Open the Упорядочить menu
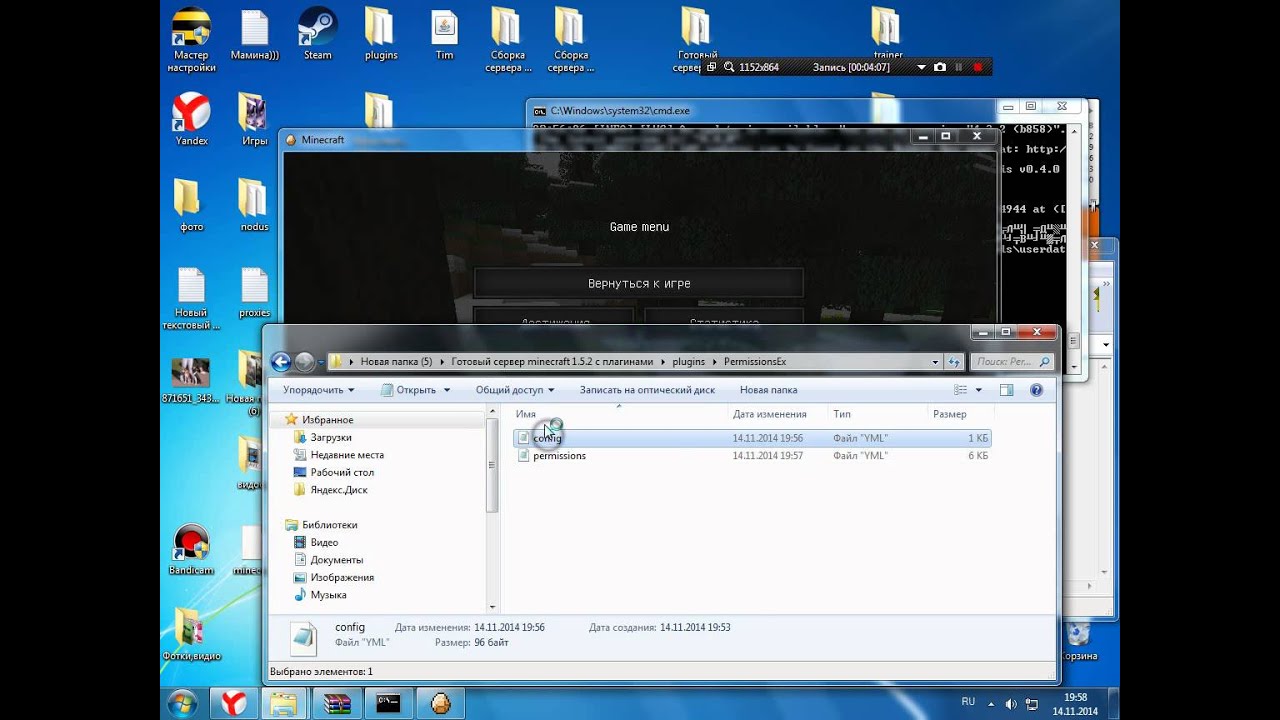 (318, 390)
